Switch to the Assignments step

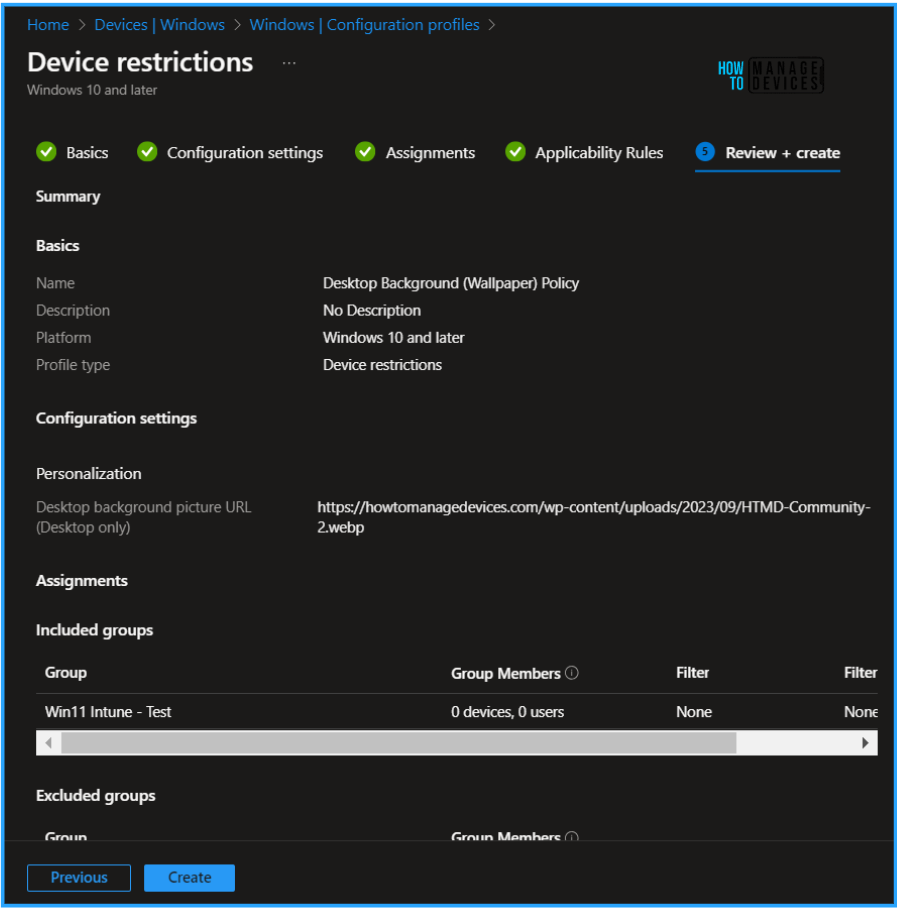point(430,153)
